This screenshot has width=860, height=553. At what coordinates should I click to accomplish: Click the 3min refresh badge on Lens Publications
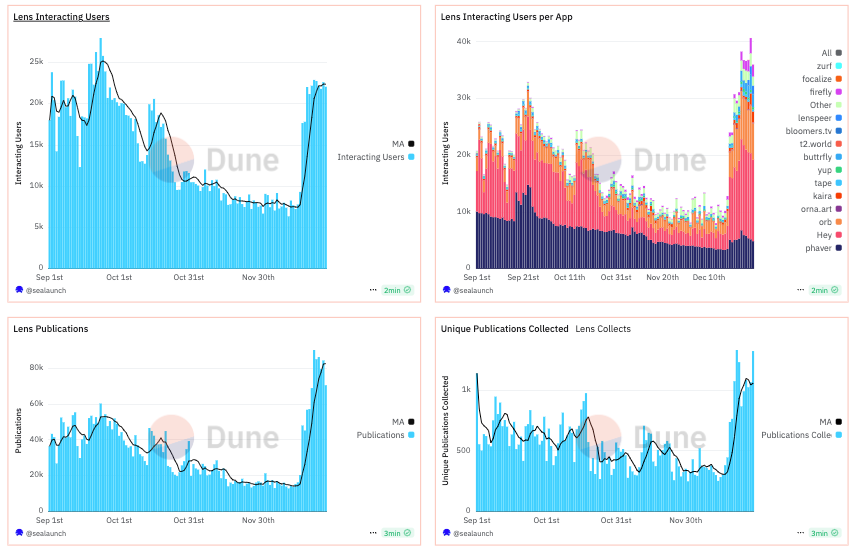397,533
